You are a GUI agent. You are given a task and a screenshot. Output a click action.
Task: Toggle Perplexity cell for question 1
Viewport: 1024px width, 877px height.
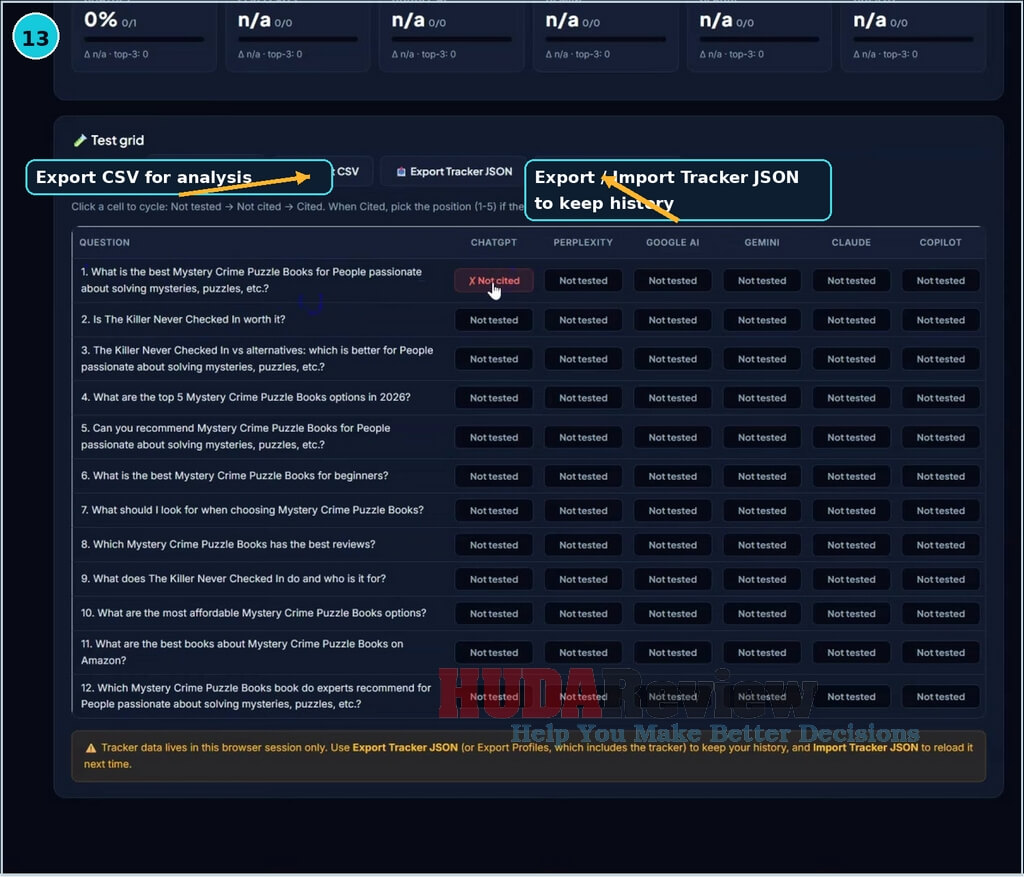coord(583,281)
